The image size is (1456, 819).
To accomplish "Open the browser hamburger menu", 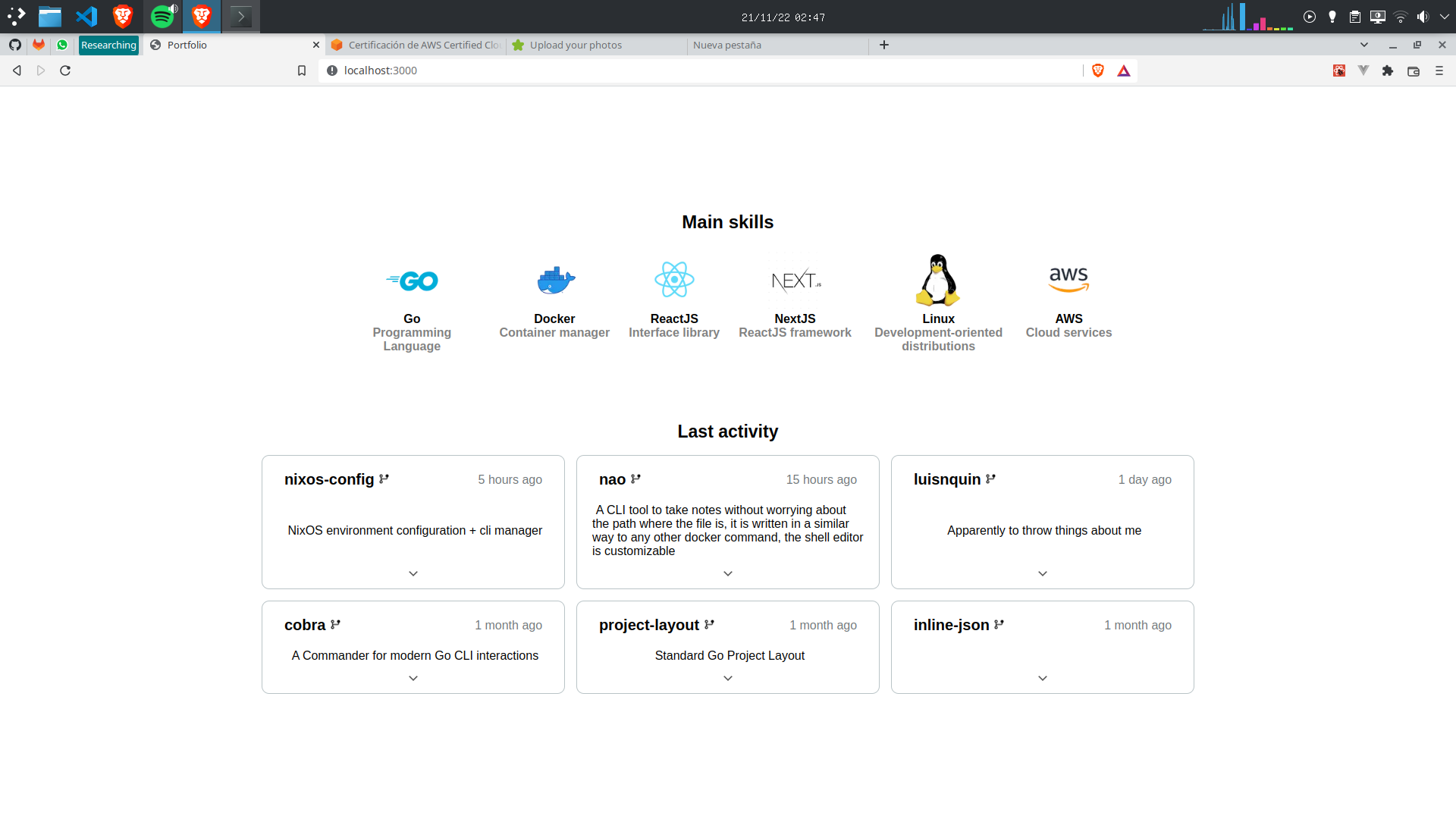I will pos(1439,71).
